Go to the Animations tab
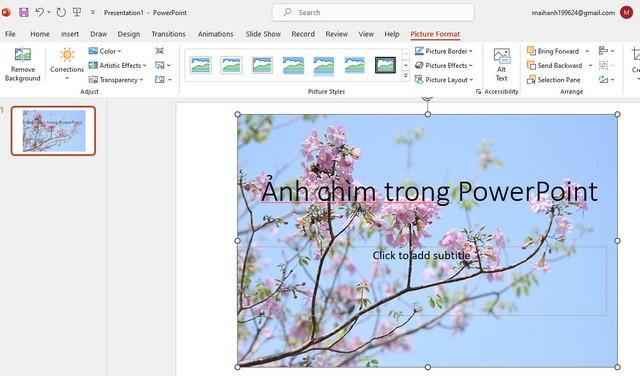 tap(216, 34)
